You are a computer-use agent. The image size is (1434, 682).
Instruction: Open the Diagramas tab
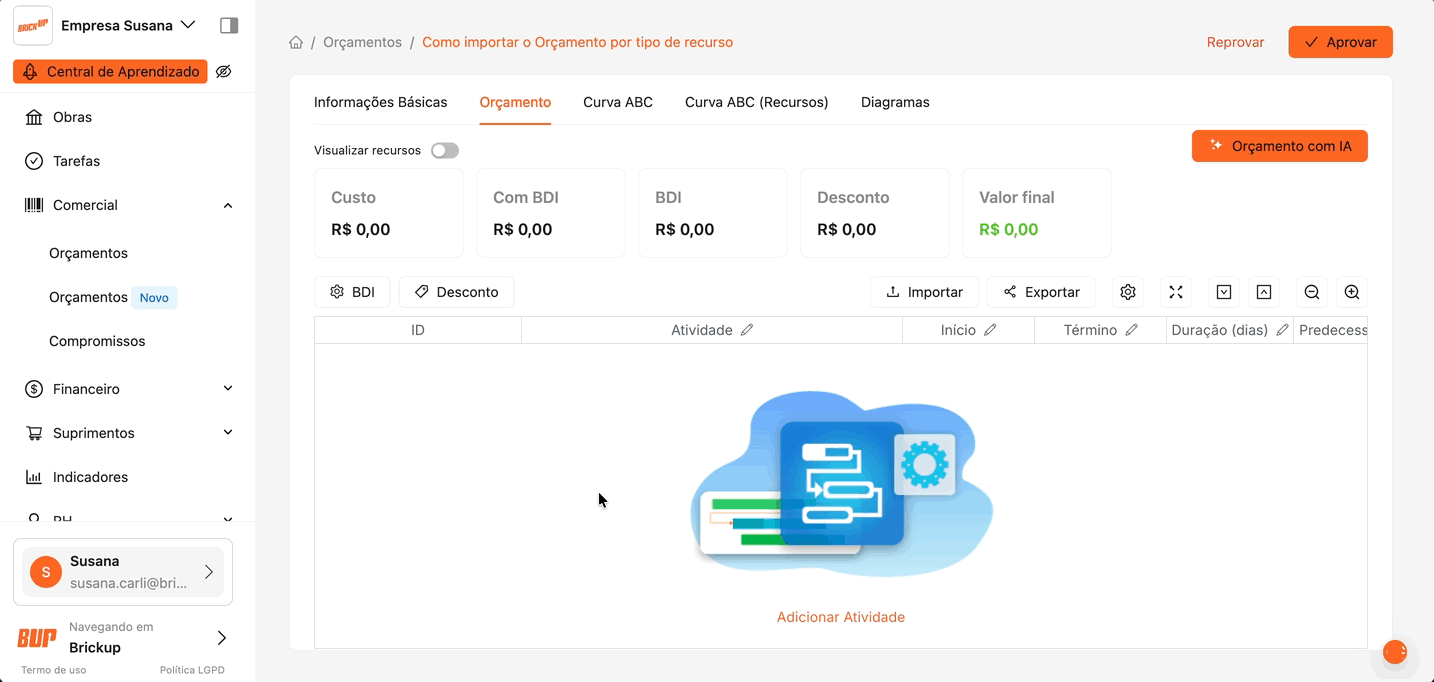point(895,102)
